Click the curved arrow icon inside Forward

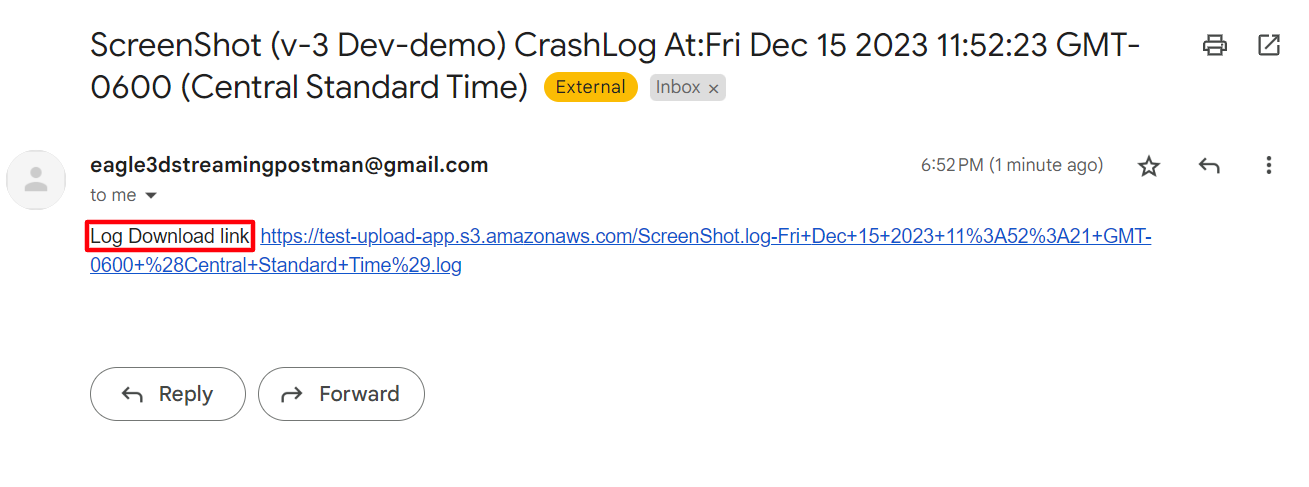(x=292, y=394)
